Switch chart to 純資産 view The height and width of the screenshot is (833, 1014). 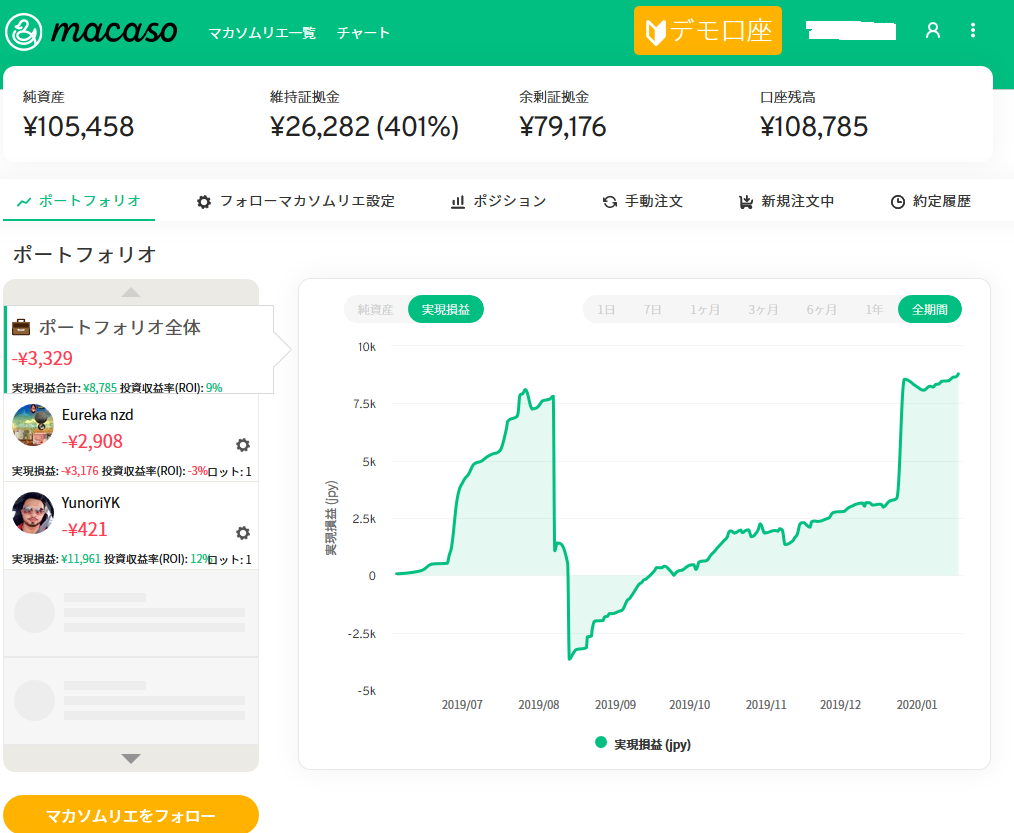(376, 310)
